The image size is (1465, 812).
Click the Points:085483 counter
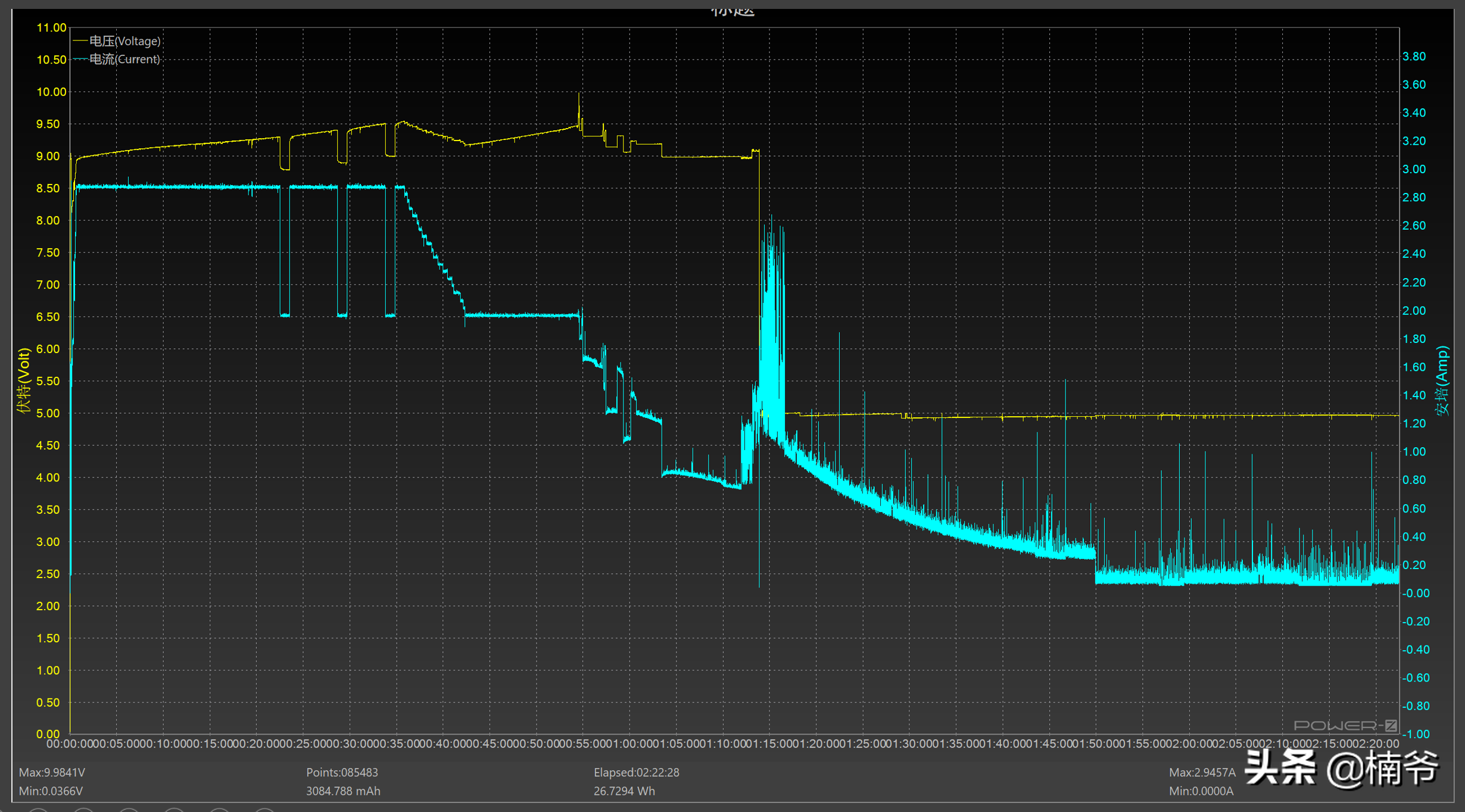point(342,772)
